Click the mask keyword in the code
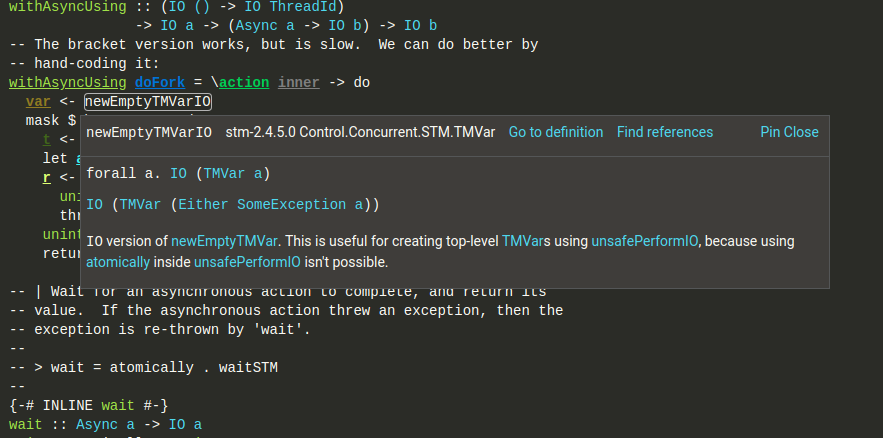 point(42,120)
